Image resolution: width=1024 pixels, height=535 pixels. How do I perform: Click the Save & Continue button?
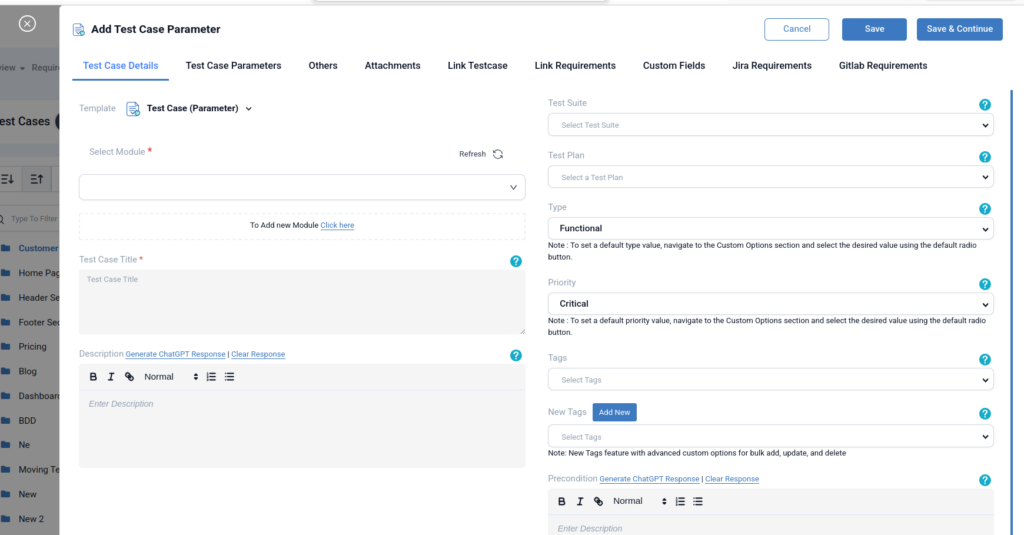point(959,29)
